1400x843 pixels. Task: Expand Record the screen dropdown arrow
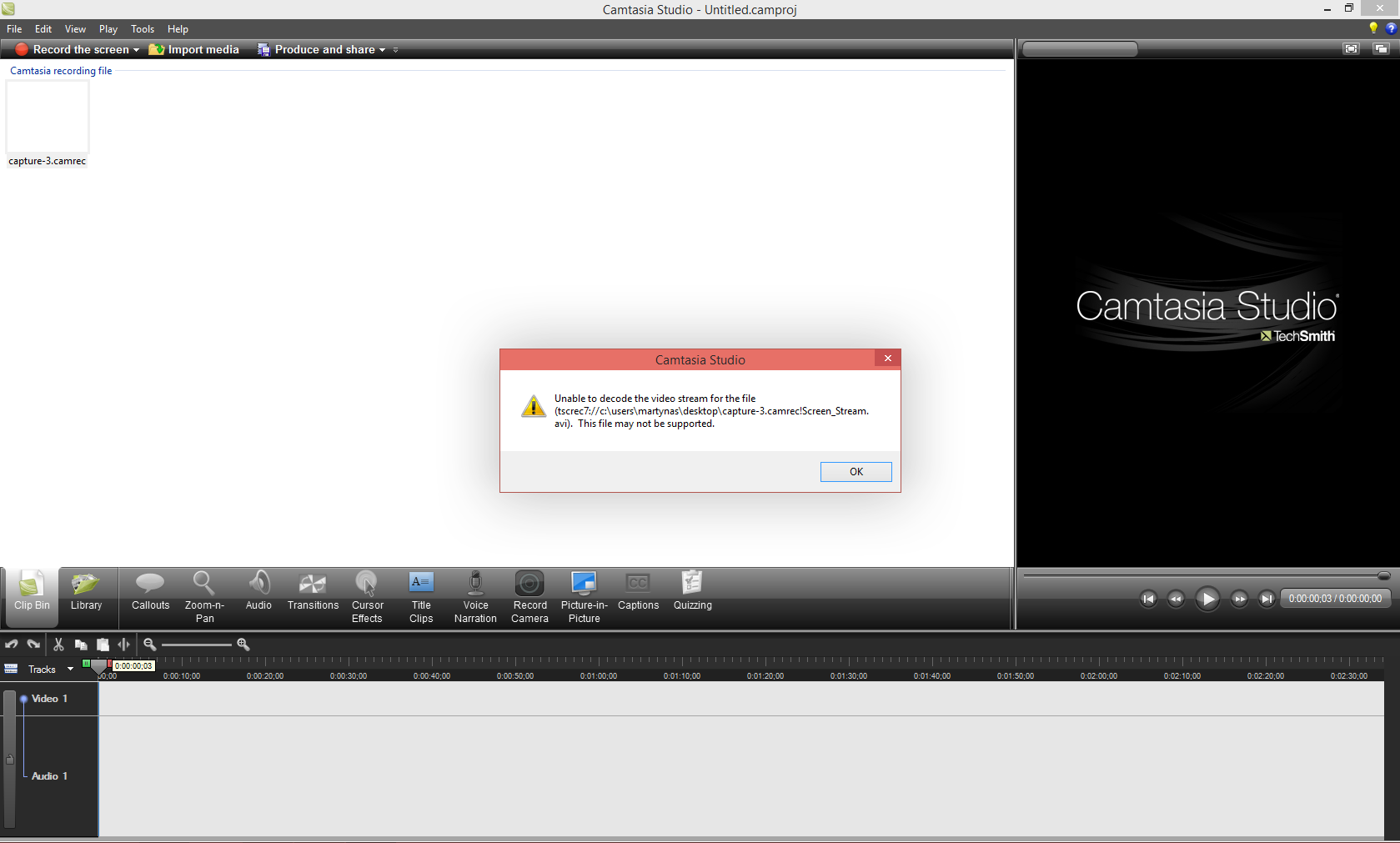click(x=137, y=50)
